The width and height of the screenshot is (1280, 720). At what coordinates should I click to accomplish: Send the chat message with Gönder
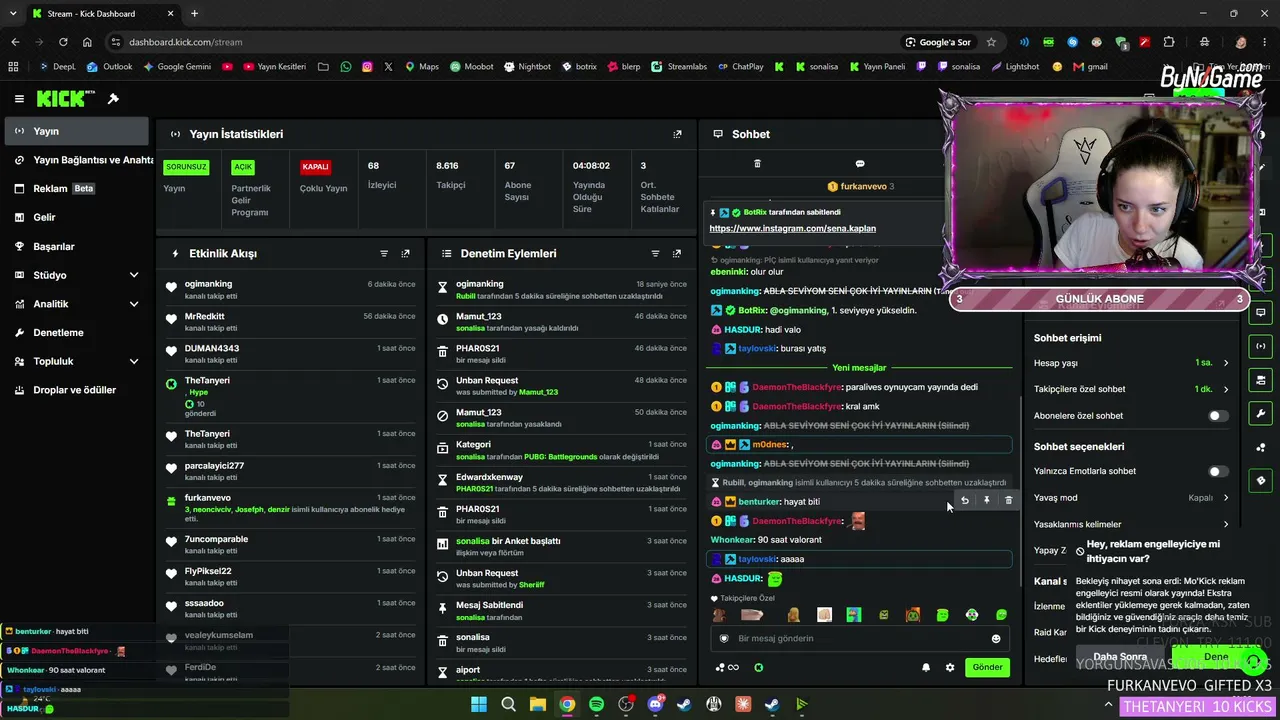(x=987, y=667)
